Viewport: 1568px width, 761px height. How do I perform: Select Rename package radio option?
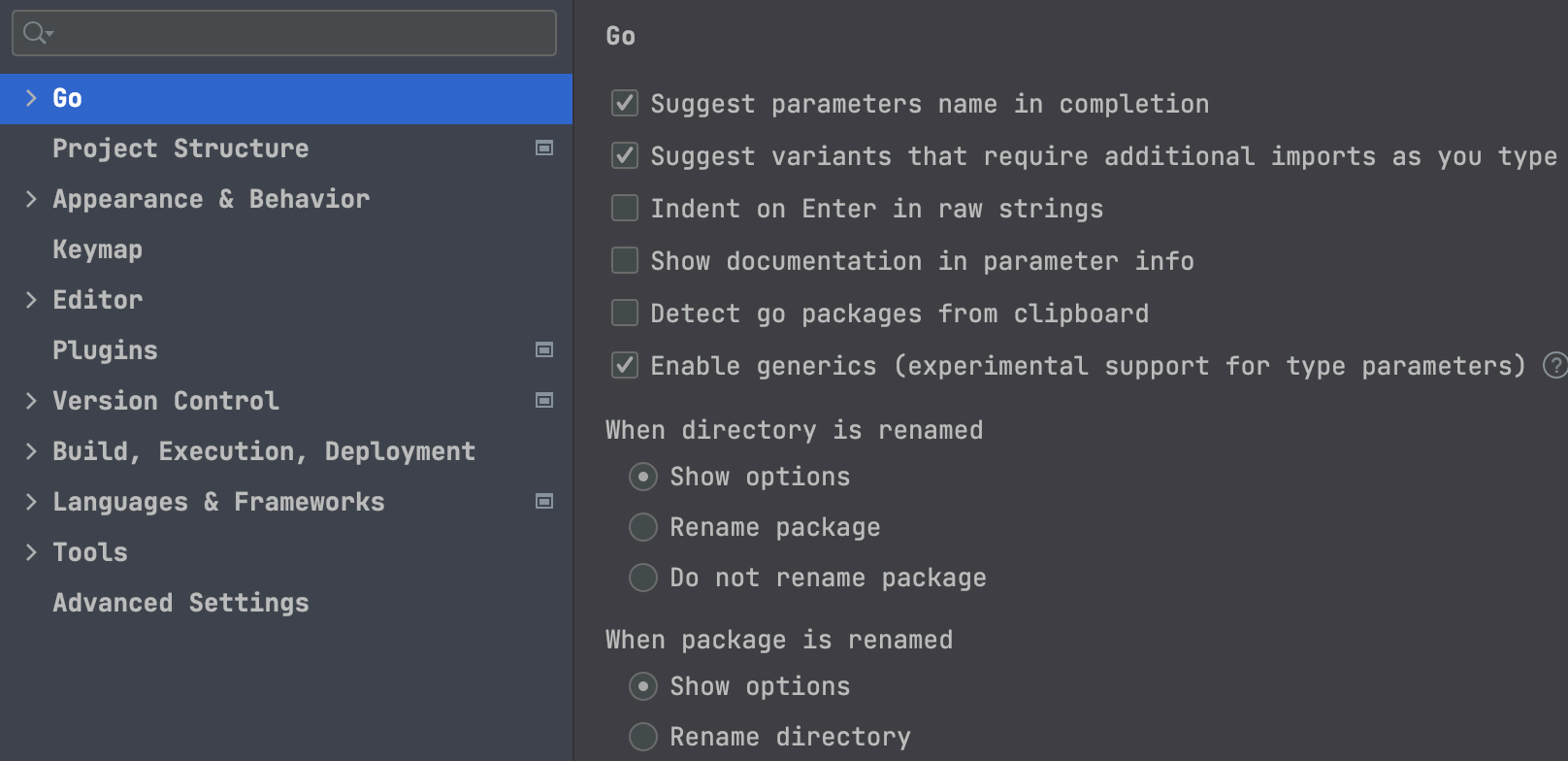point(642,527)
